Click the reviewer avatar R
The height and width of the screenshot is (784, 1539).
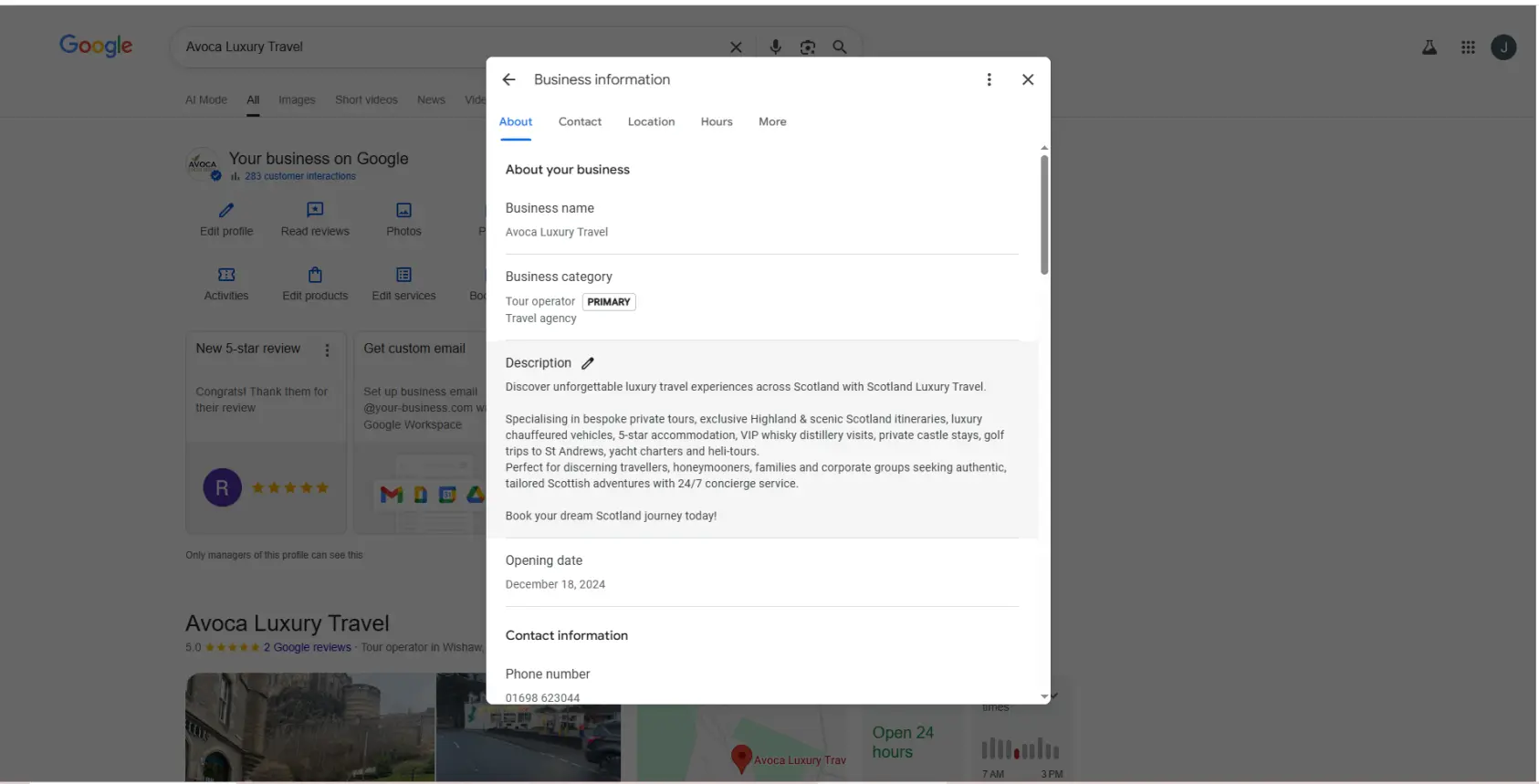222,488
